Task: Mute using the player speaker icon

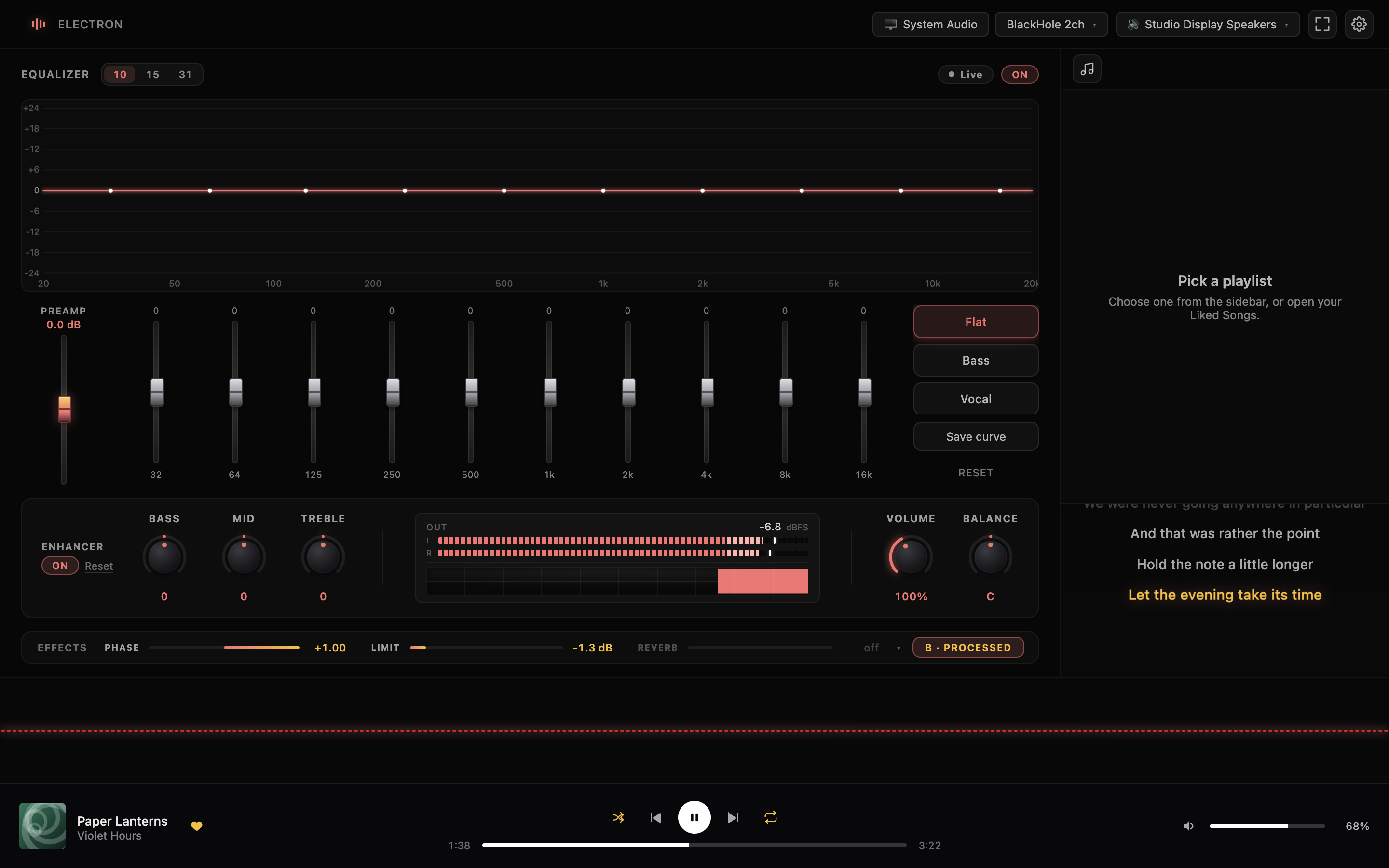Action: [1188, 826]
